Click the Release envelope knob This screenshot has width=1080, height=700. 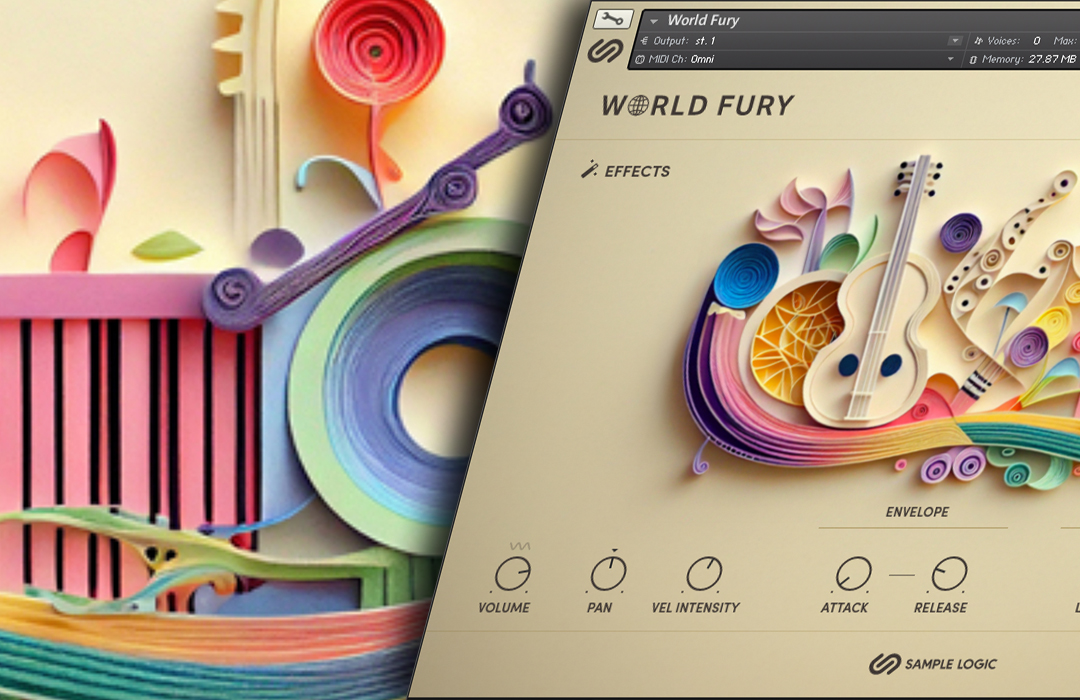point(949,574)
